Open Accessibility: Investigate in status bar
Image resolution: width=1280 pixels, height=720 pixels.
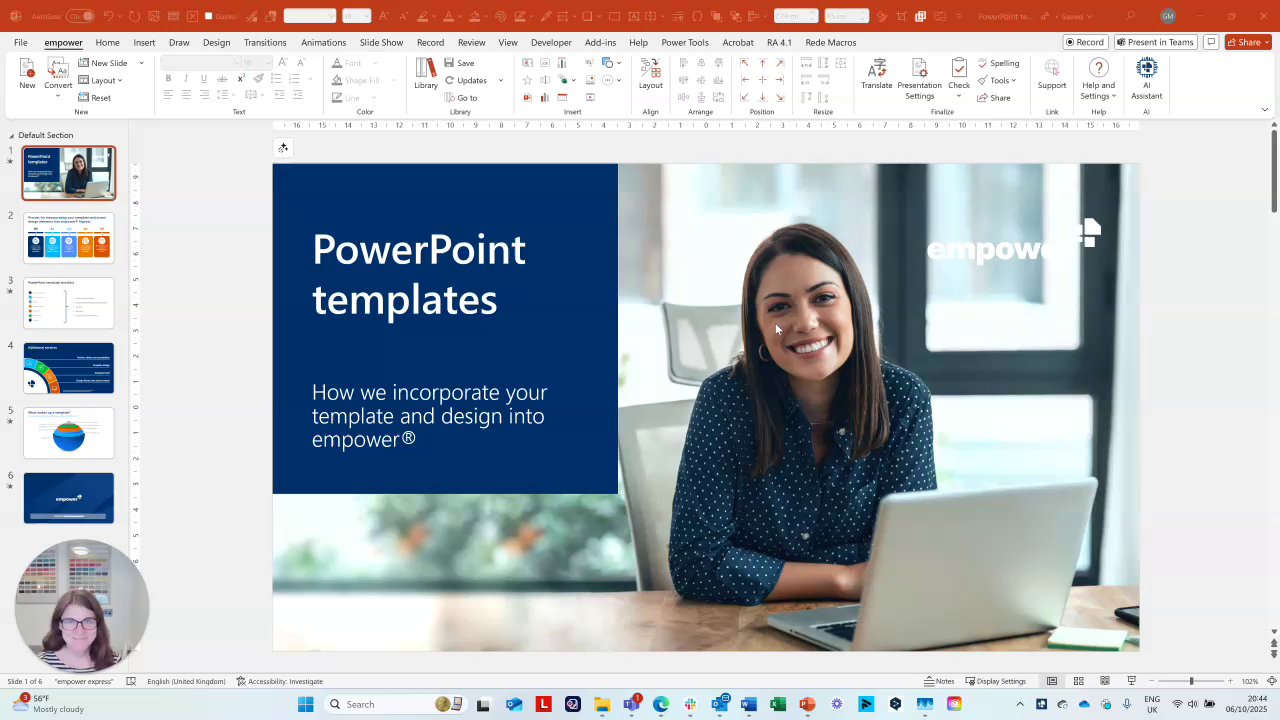[x=280, y=681]
